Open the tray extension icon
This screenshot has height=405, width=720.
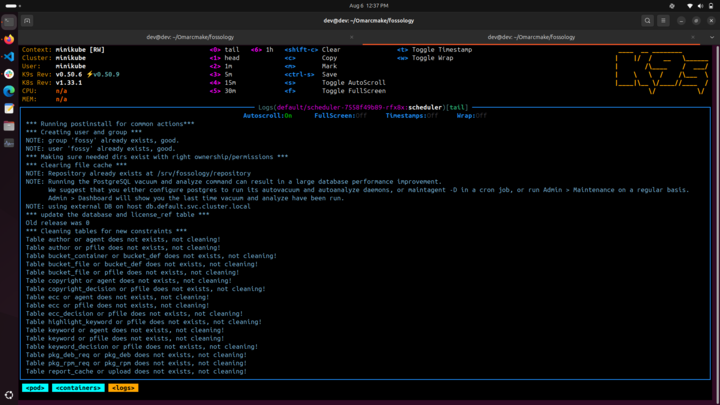coord(672,6)
